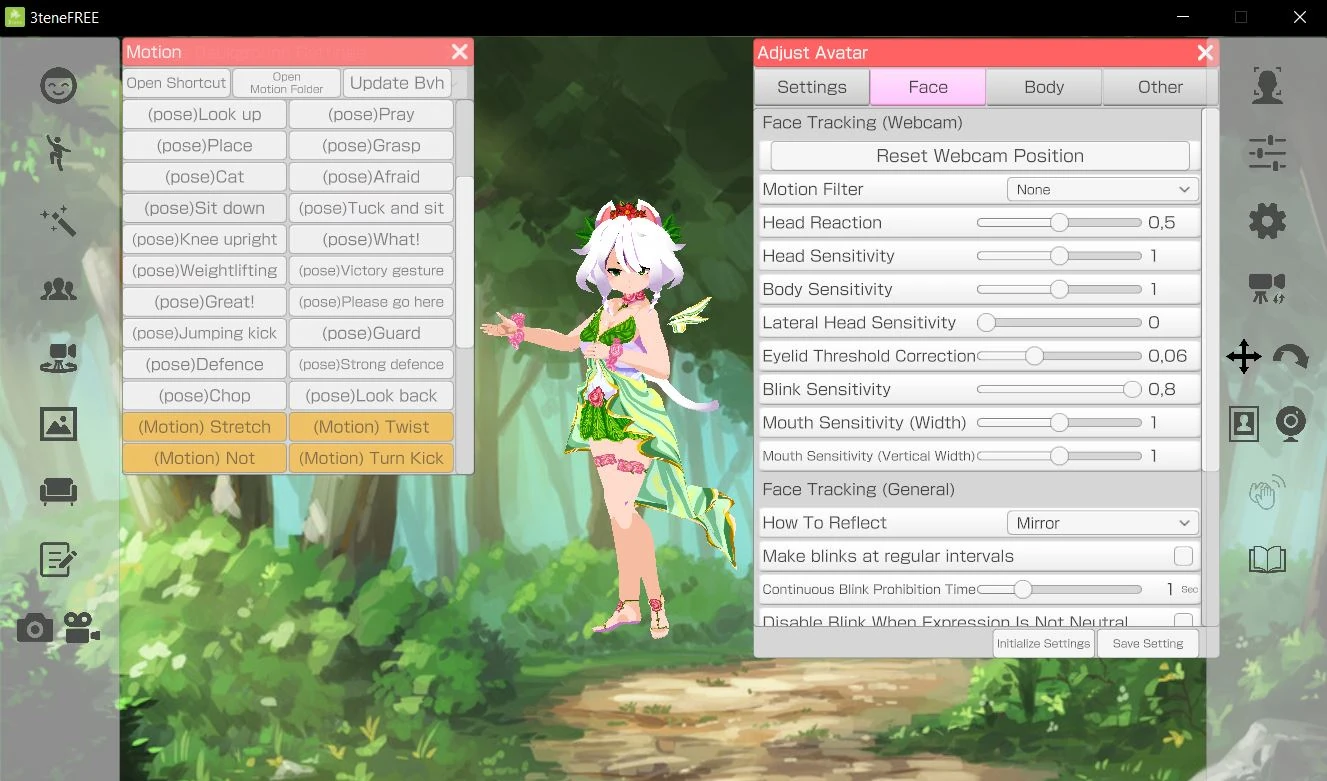Viewport: 1327px width, 781px height.
Task: Adjust the Head Sensitivity slider
Action: (x=1059, y=256)
